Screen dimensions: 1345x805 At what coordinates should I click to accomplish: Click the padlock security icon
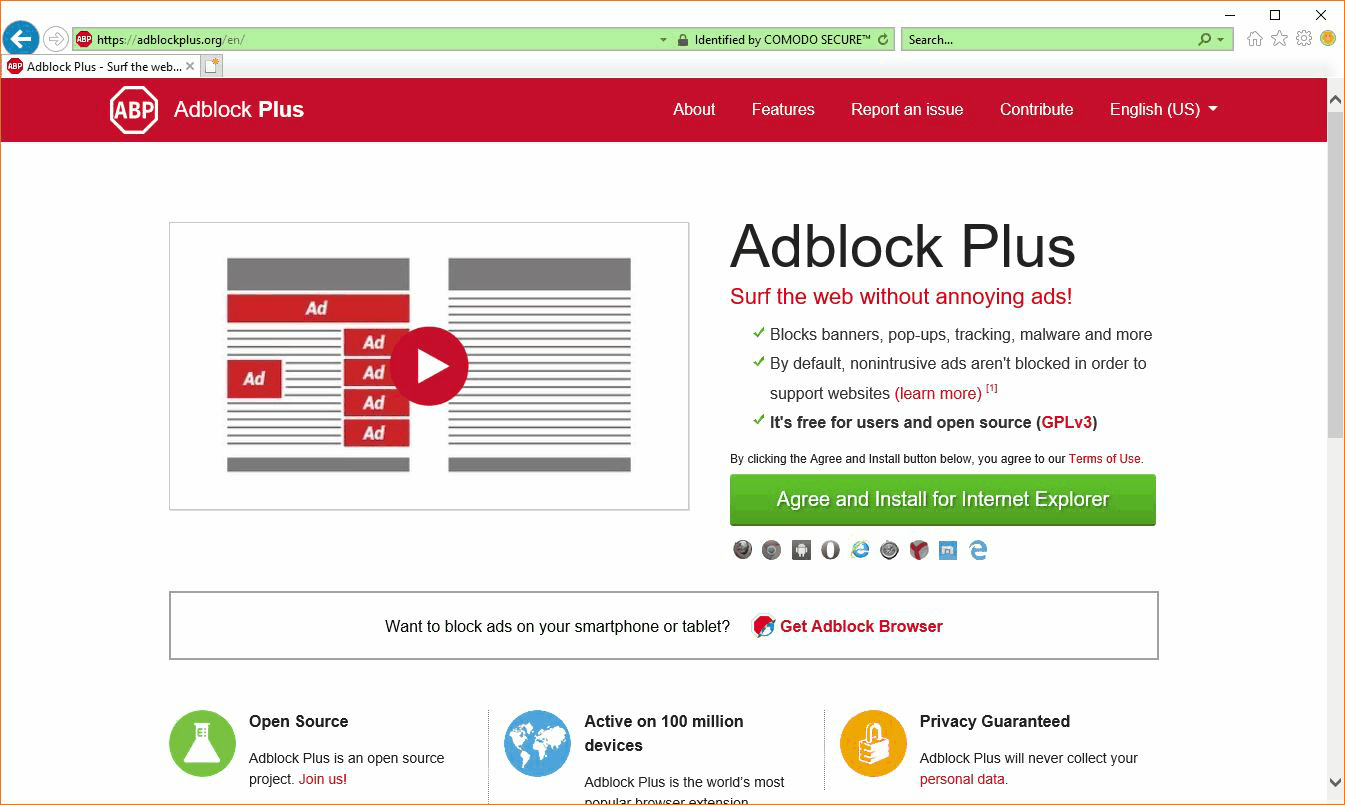[683, 40]
